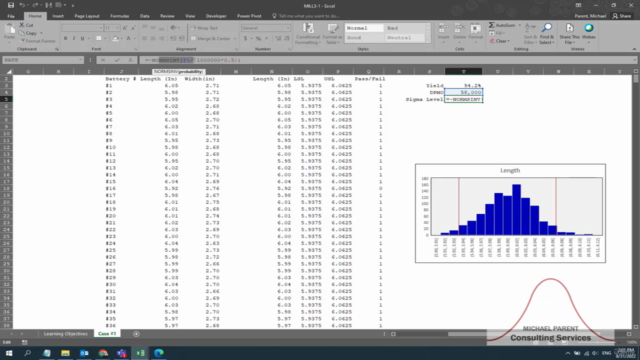640x360 pixels.
Task: Apply the Accounting dollar format
Action: pyautogui.click(x=245, y=38)
